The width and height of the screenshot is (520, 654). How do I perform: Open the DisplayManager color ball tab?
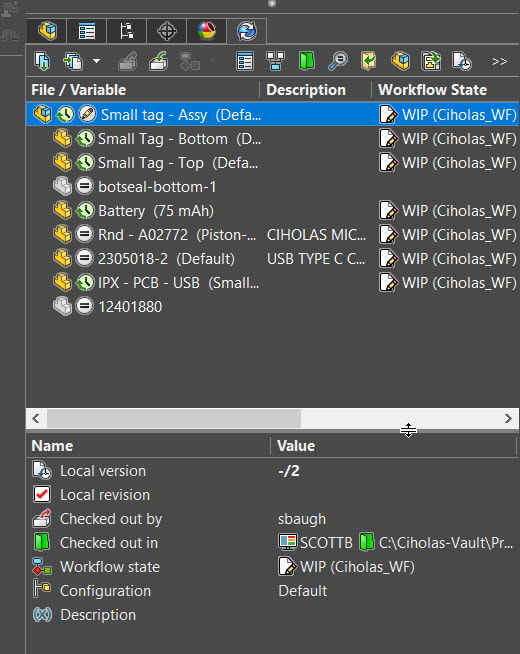[x=206, y=31]
